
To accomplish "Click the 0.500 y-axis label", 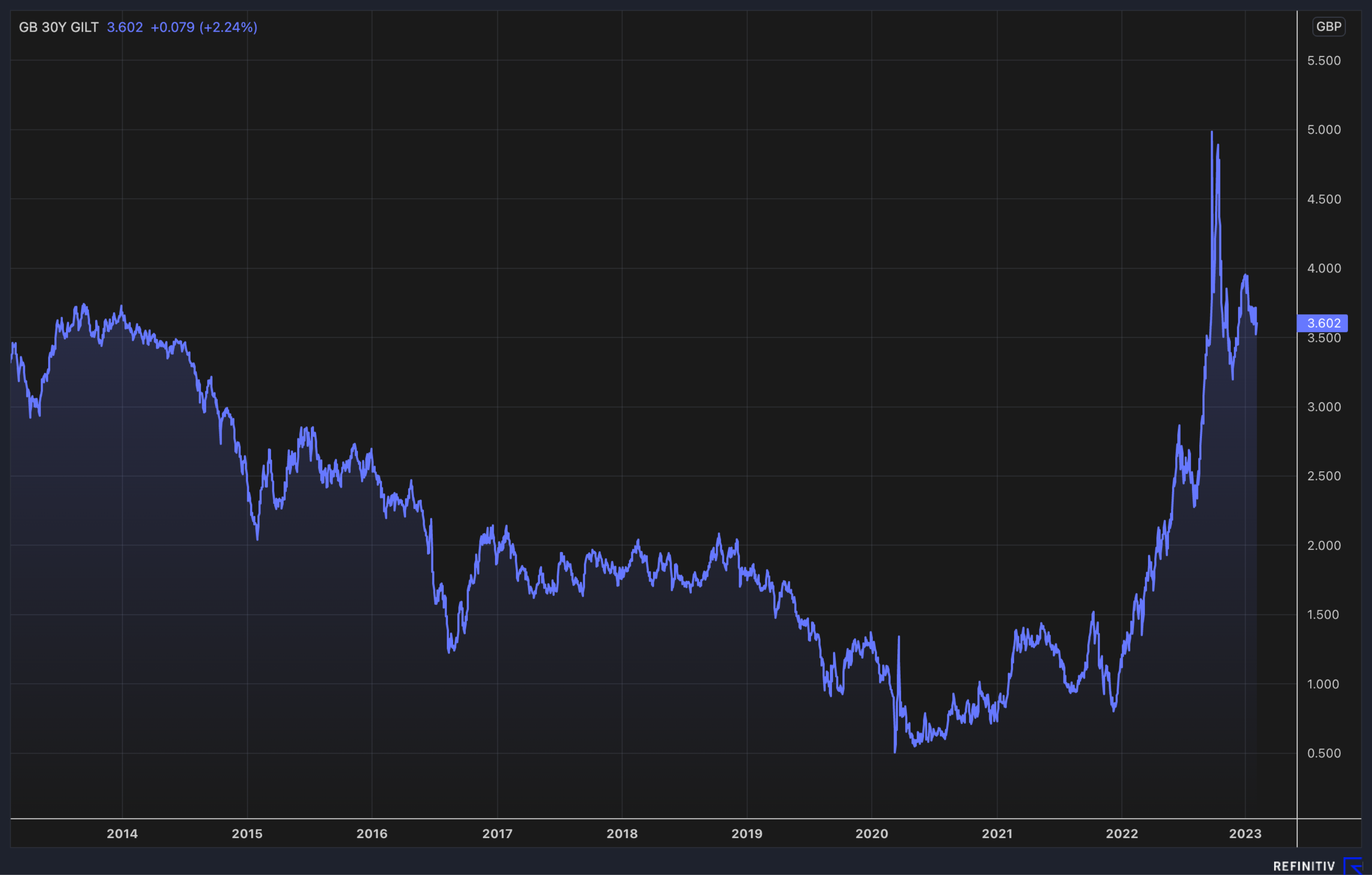I will 1323,753.
